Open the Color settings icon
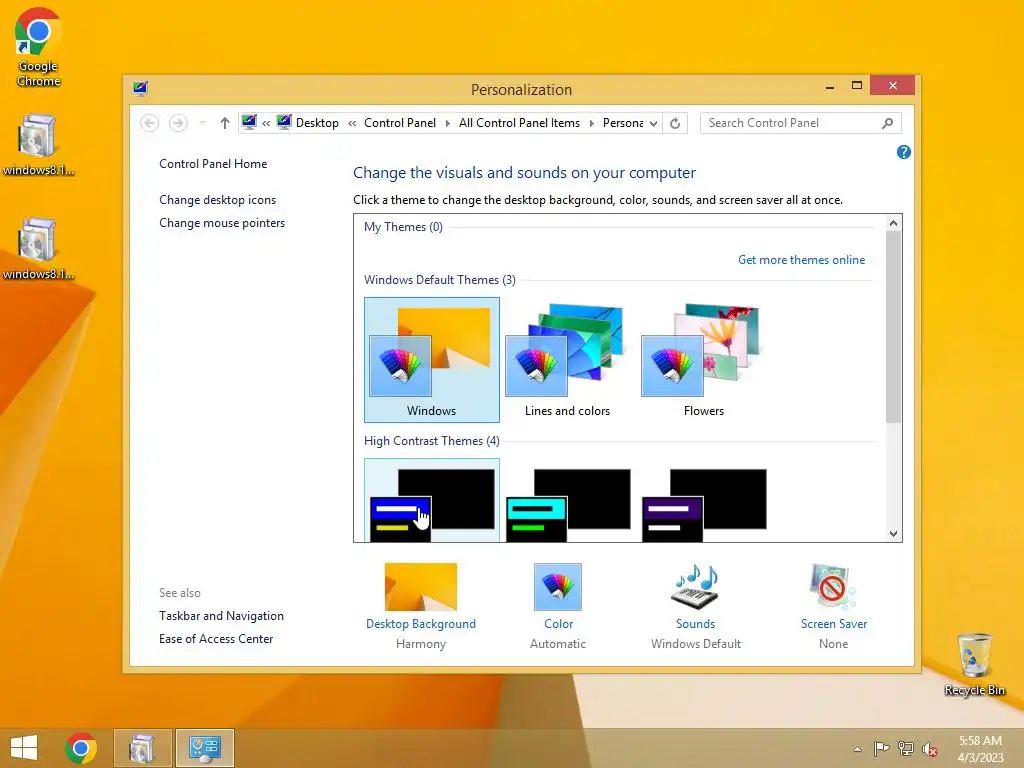Image resolution: width=1024 pixels, height=768 pixels. click(x=558, y=586)
